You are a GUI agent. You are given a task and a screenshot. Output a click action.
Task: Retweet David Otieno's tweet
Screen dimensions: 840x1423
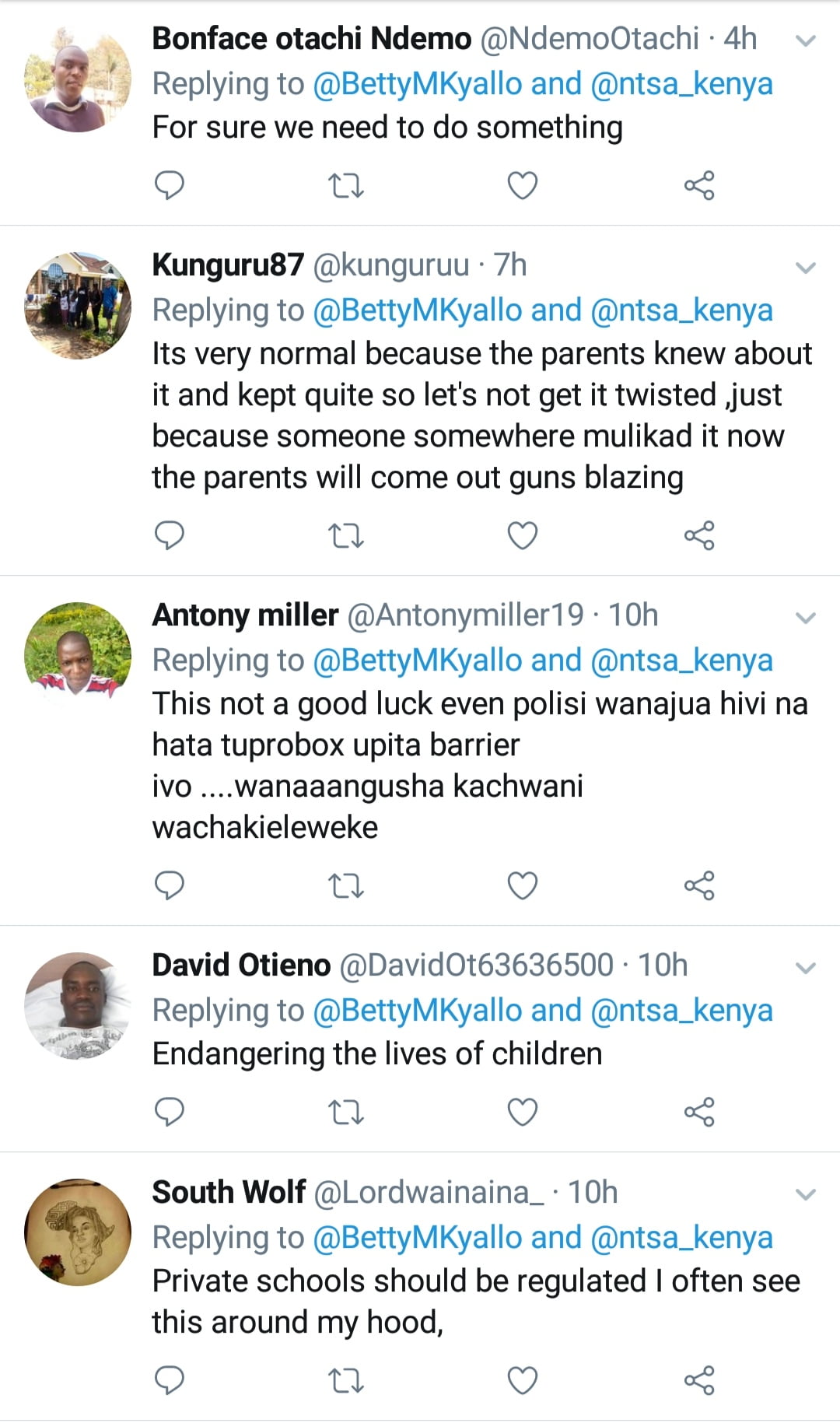point(346,1113)
